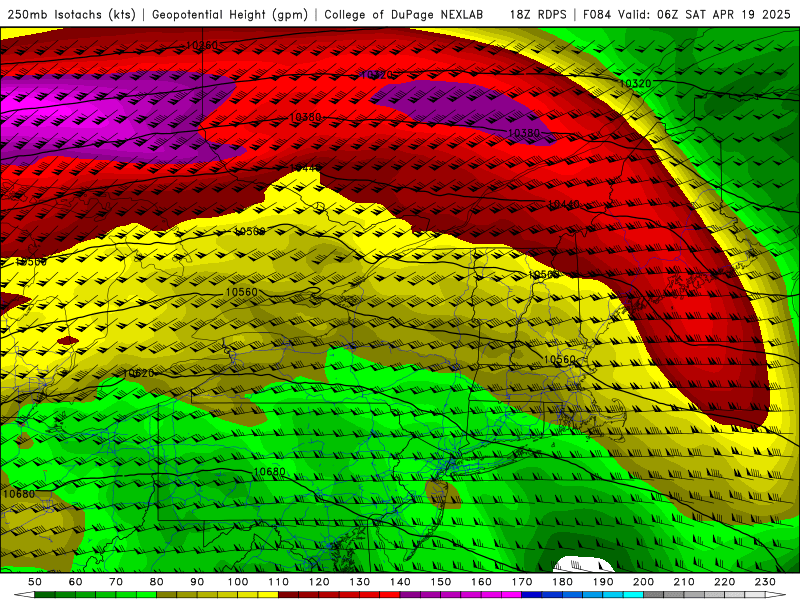Click the "F084 Valid: 06Z SAT APR 19 2025" text
The height and width of the screenshot is (600, 800).
686,15
